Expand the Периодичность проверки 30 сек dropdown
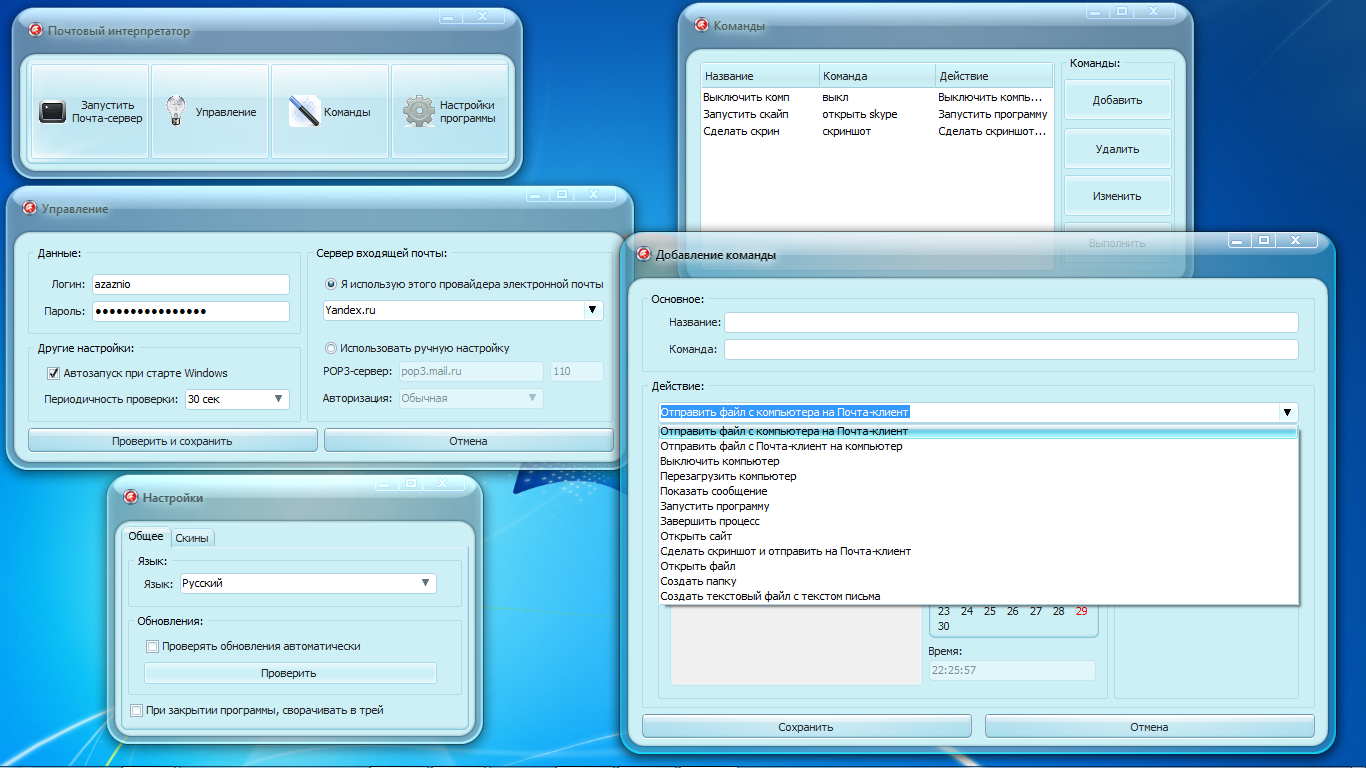The height and width of the screenshot is (768, 1366). coord(278,399)
